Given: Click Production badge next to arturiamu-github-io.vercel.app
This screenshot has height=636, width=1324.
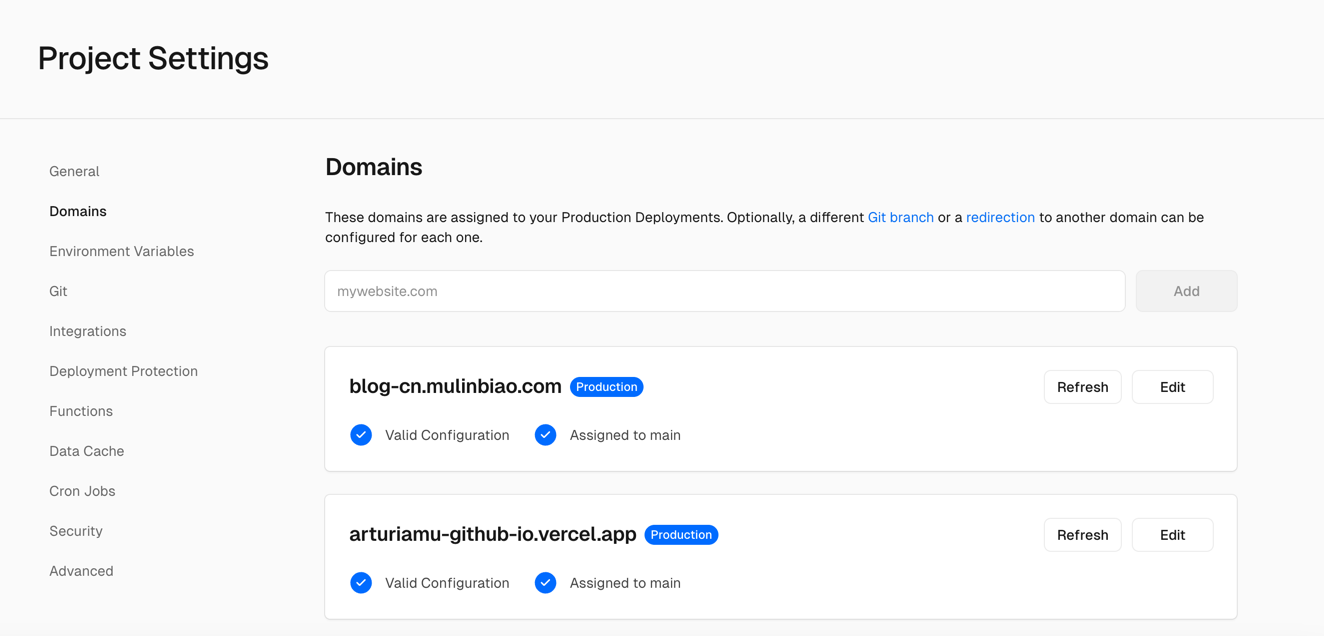Looking at the screenshot, I should point(681,535).
